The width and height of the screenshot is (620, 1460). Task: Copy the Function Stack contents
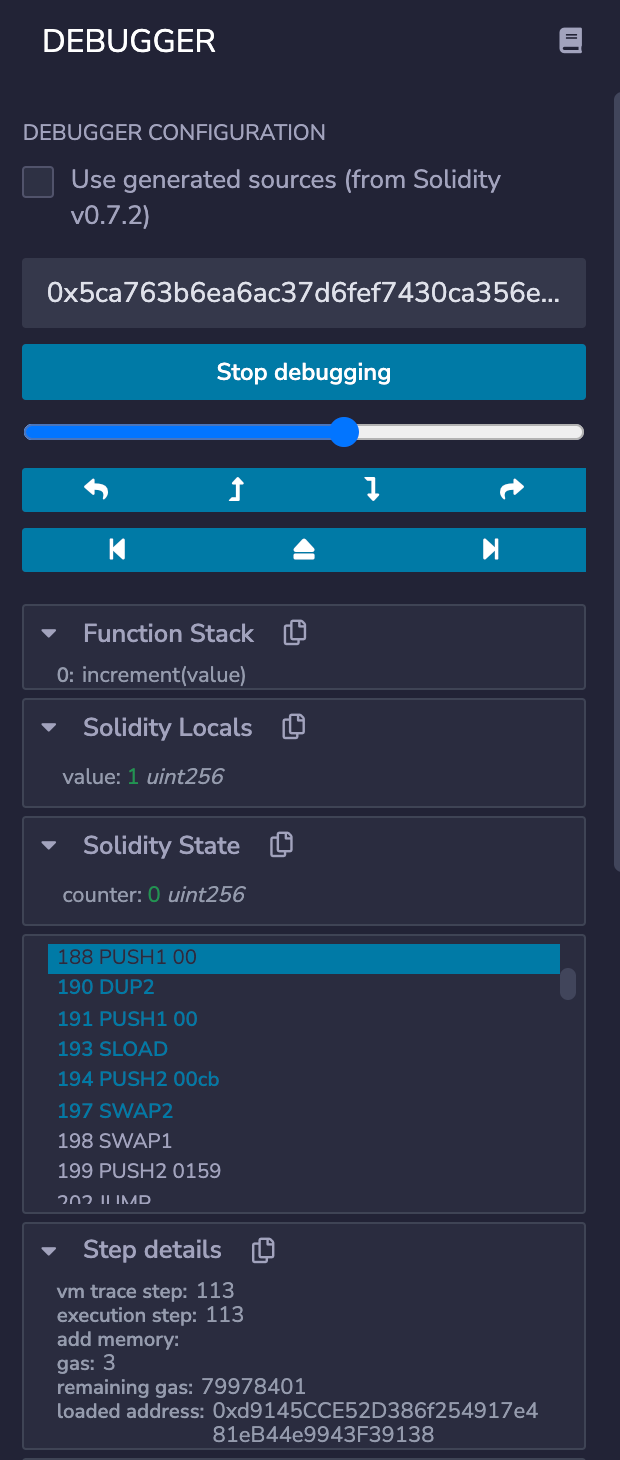point(294,633)
